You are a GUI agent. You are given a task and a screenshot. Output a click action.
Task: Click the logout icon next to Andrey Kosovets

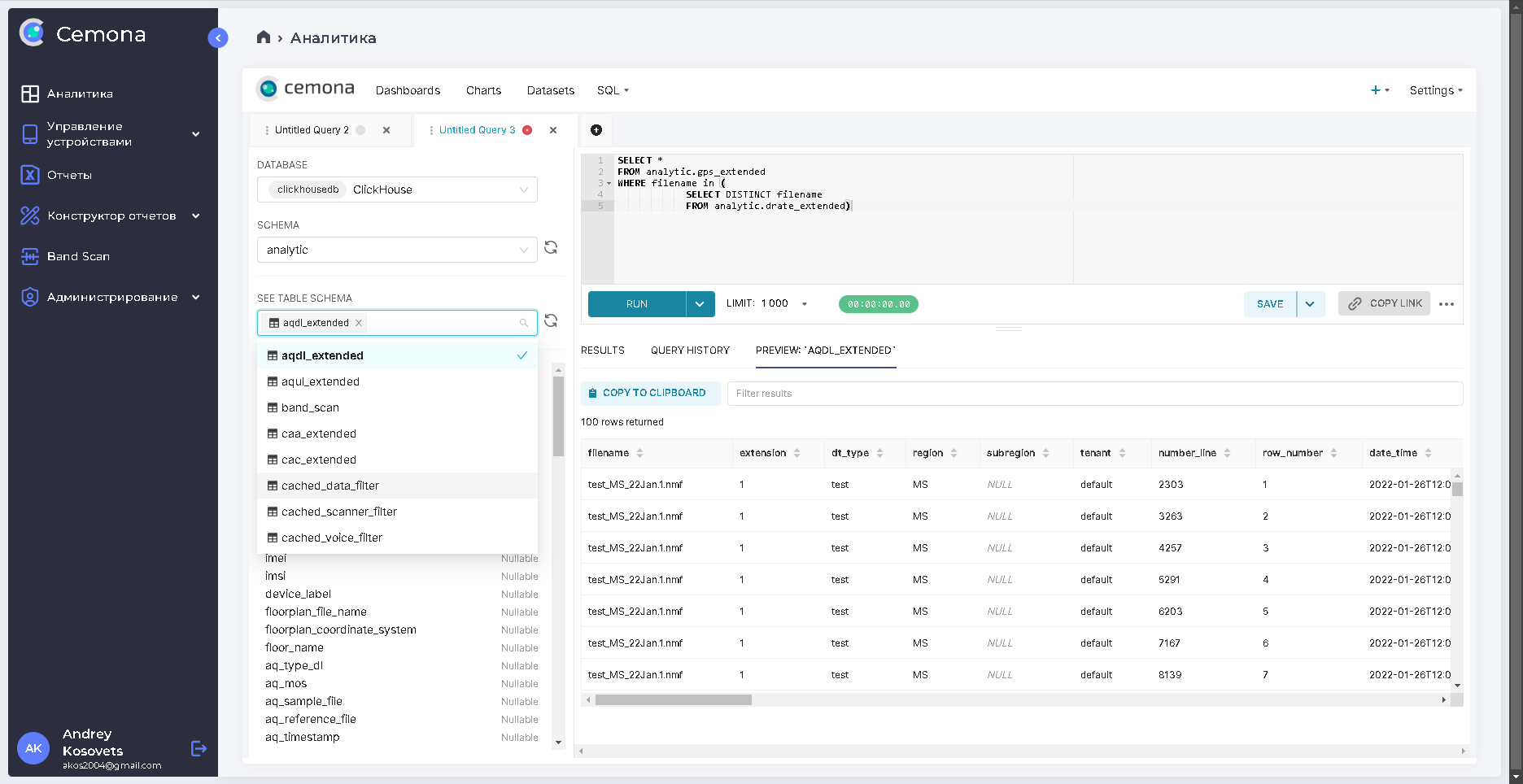pyautogui.click(x=199, y=748)
